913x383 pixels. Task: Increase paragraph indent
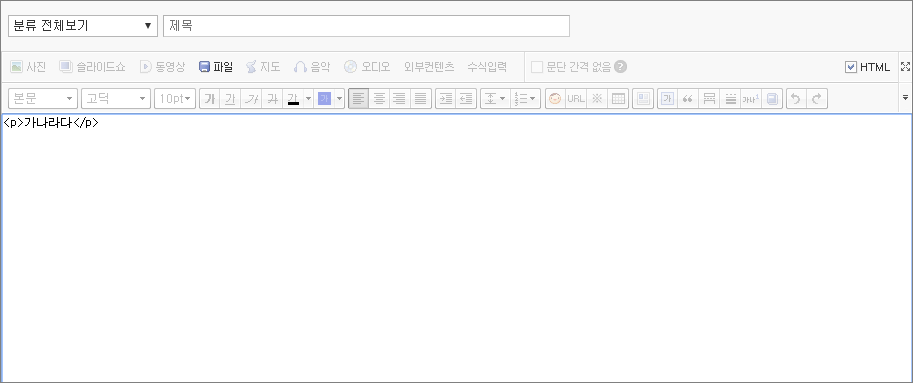tap(445, 98)
